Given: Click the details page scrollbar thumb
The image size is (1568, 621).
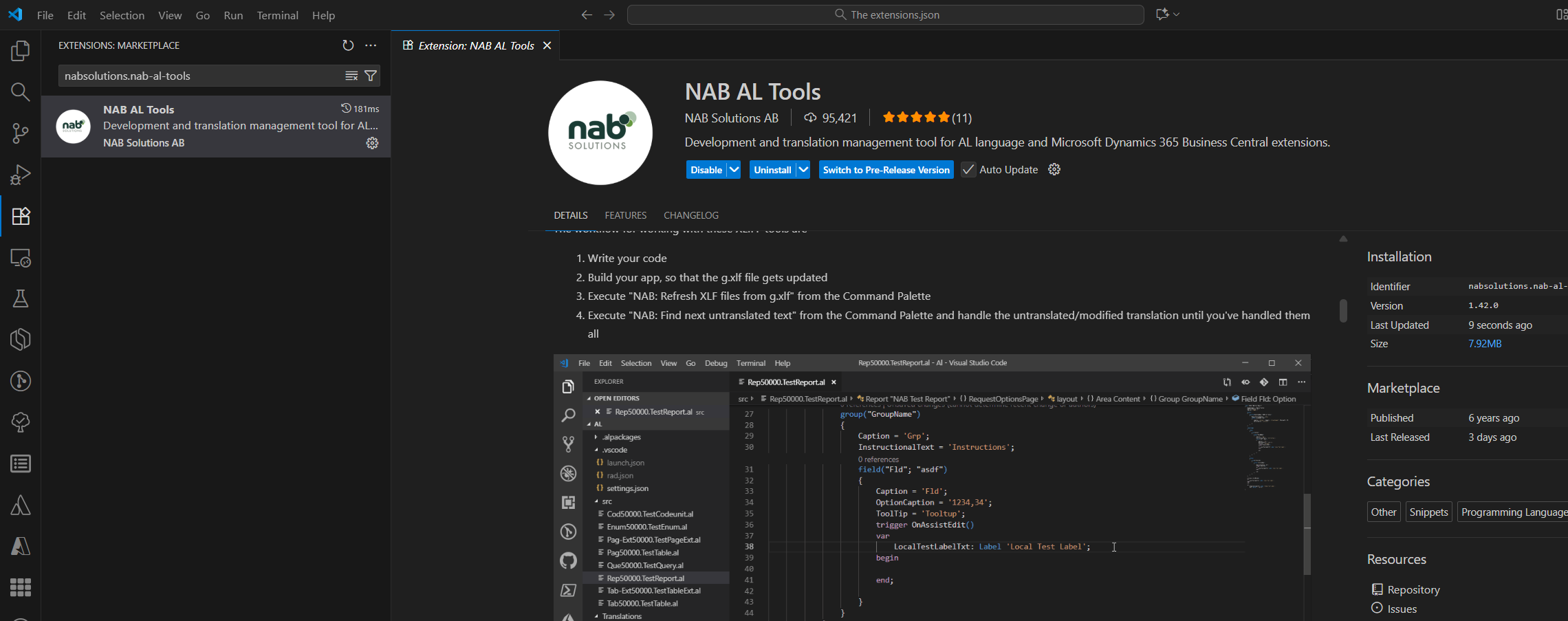Looking at the screenshot, I should click(1343, 310).
